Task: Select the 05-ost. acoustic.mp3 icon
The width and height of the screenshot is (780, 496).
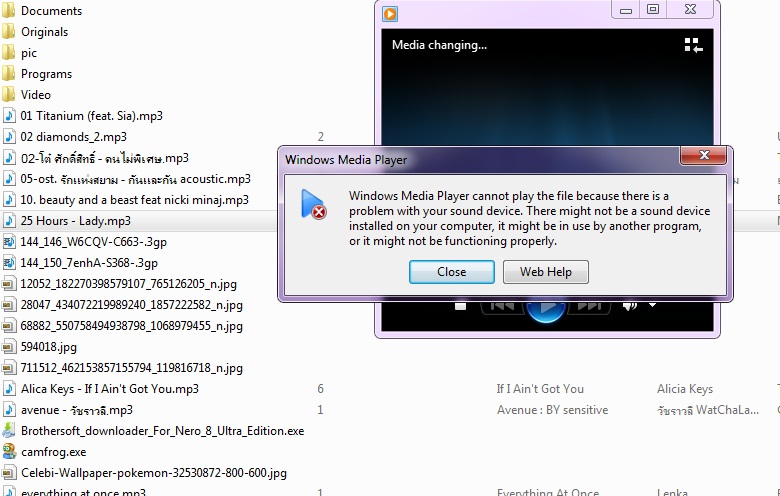Action: point(8,179)
